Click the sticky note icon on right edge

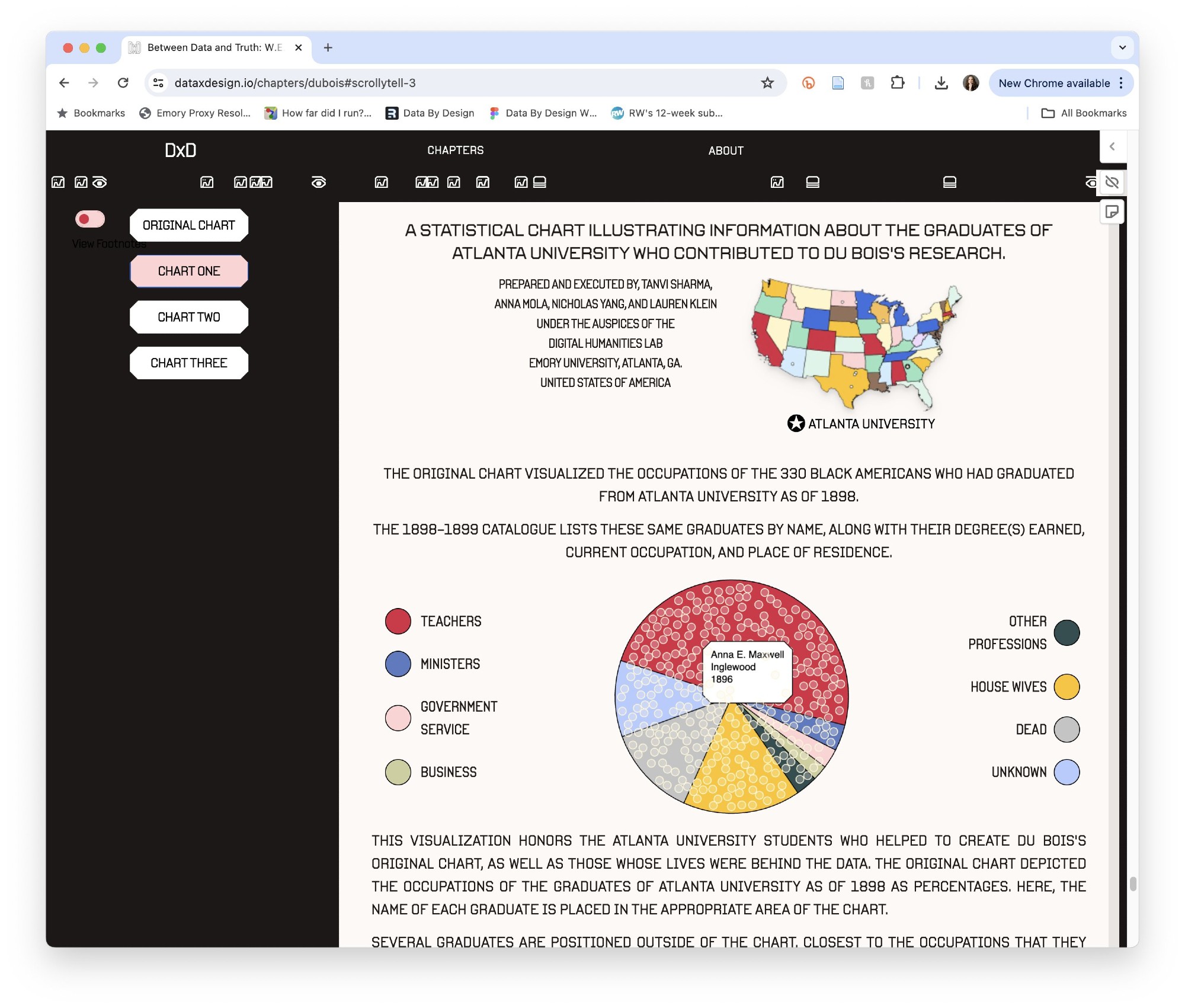pos(1112,212)
